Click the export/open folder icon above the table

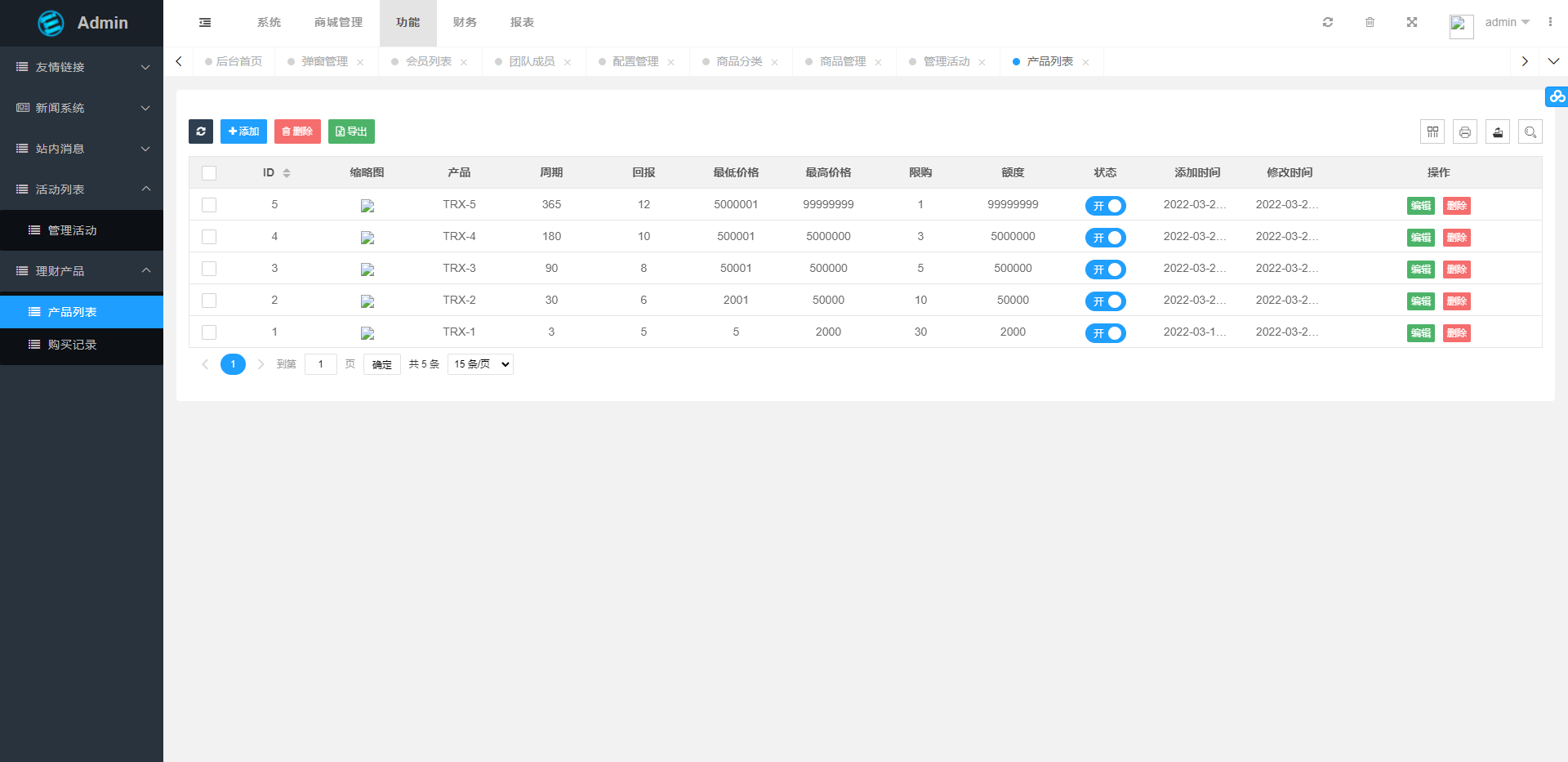pyautogui.click(x=1498, y=131)
